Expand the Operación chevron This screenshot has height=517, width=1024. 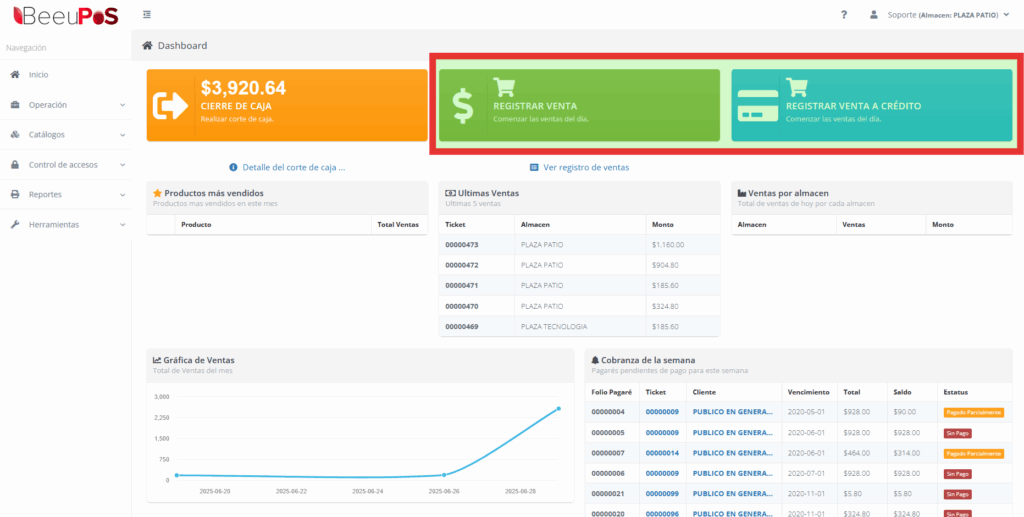pyautogui.click(x=123, y=105)
